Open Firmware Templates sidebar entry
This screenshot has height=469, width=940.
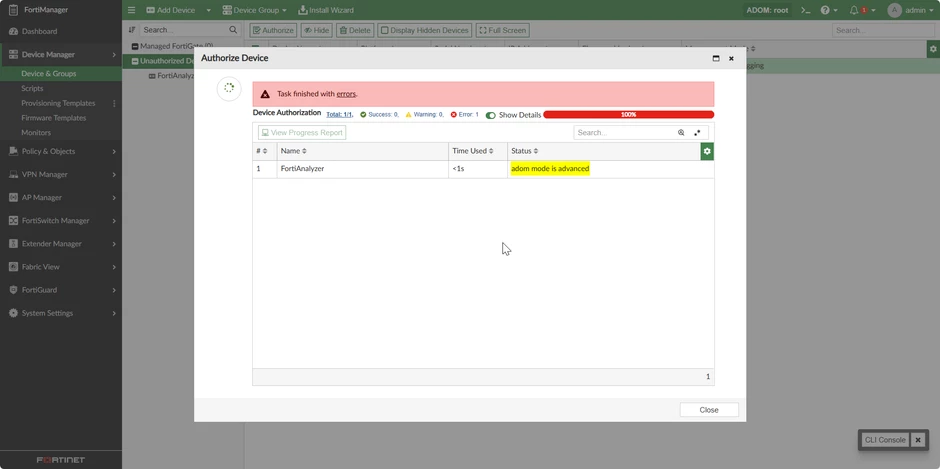pyautogui.click(x=54, y=118)
